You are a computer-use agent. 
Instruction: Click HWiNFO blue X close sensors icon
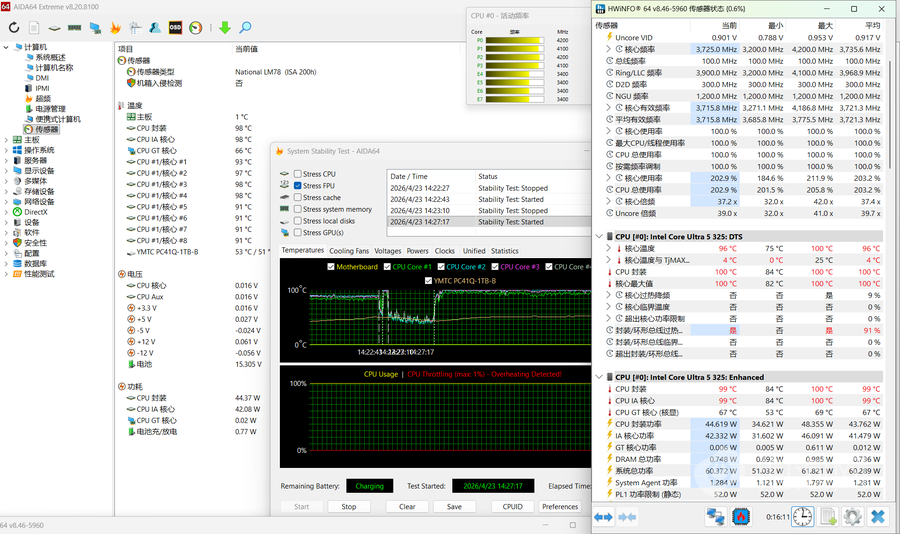[x=877, y=516]
